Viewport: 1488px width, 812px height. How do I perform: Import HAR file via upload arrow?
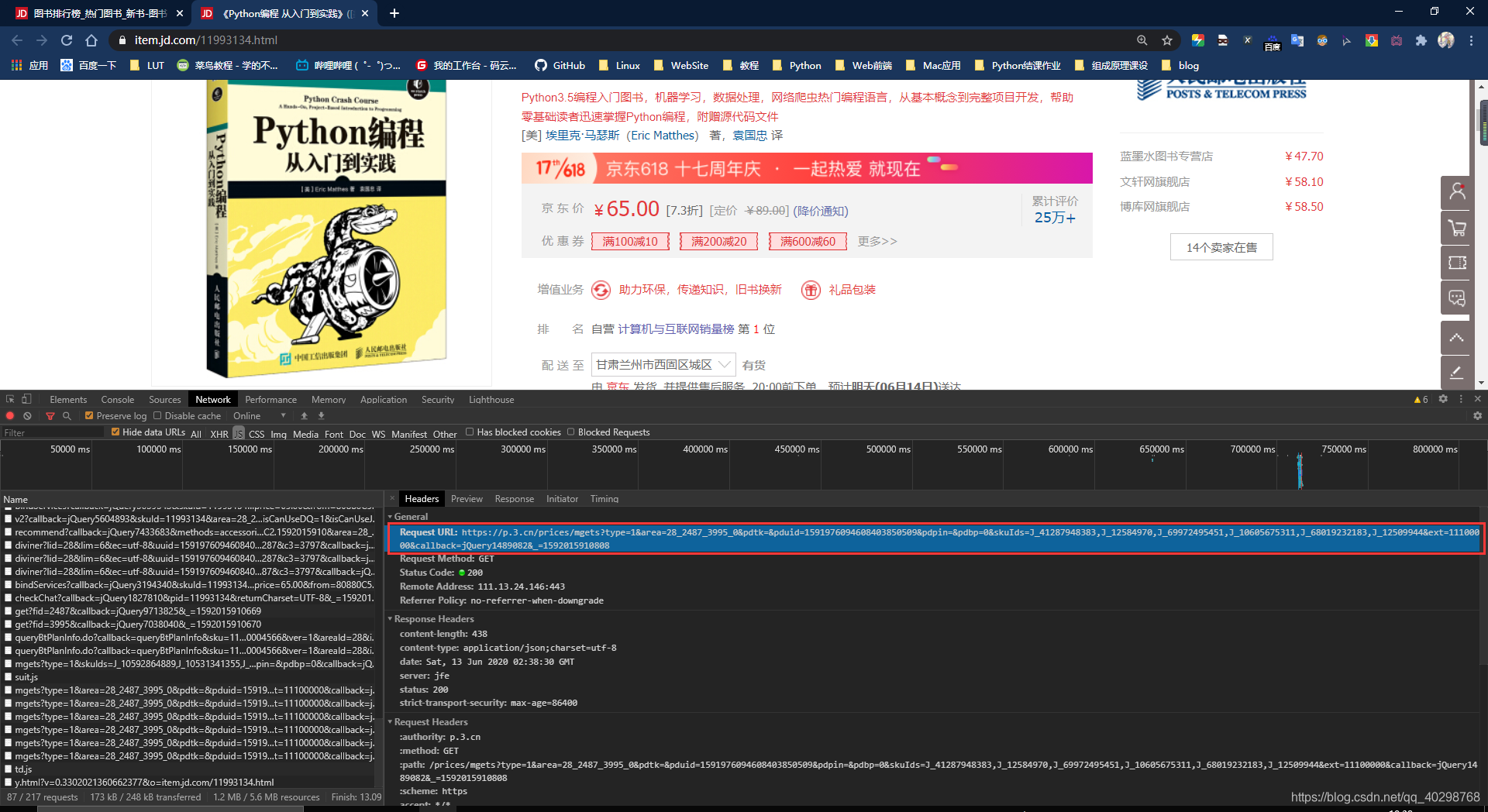[304, 415]
